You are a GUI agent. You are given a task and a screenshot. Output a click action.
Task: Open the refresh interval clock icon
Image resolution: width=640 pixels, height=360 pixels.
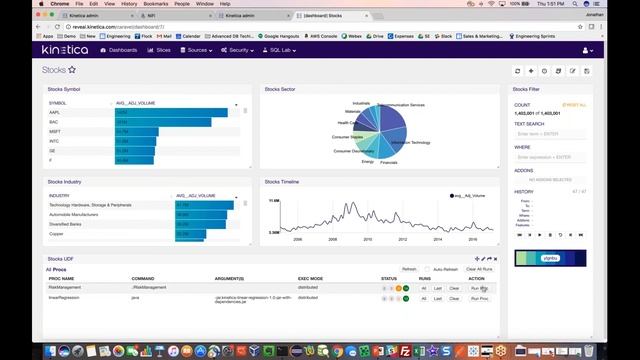544,71
